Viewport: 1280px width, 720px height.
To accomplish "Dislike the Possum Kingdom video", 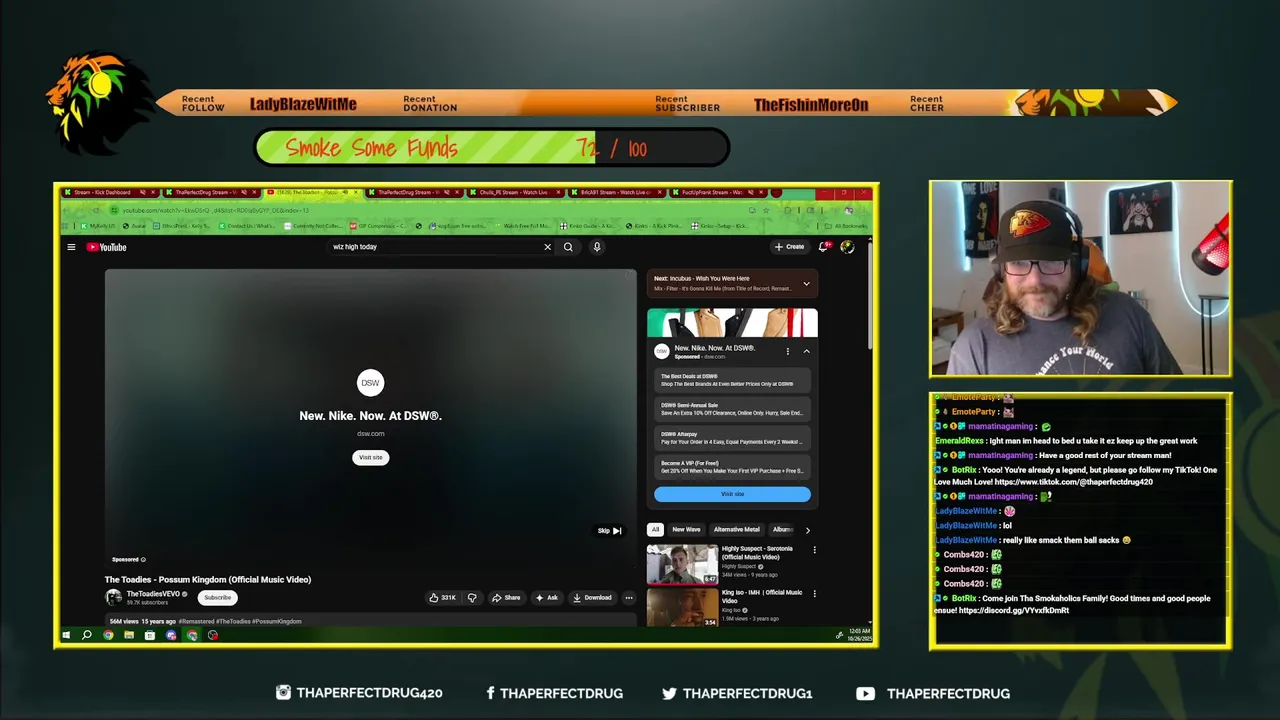I will (x=472, y=598).
